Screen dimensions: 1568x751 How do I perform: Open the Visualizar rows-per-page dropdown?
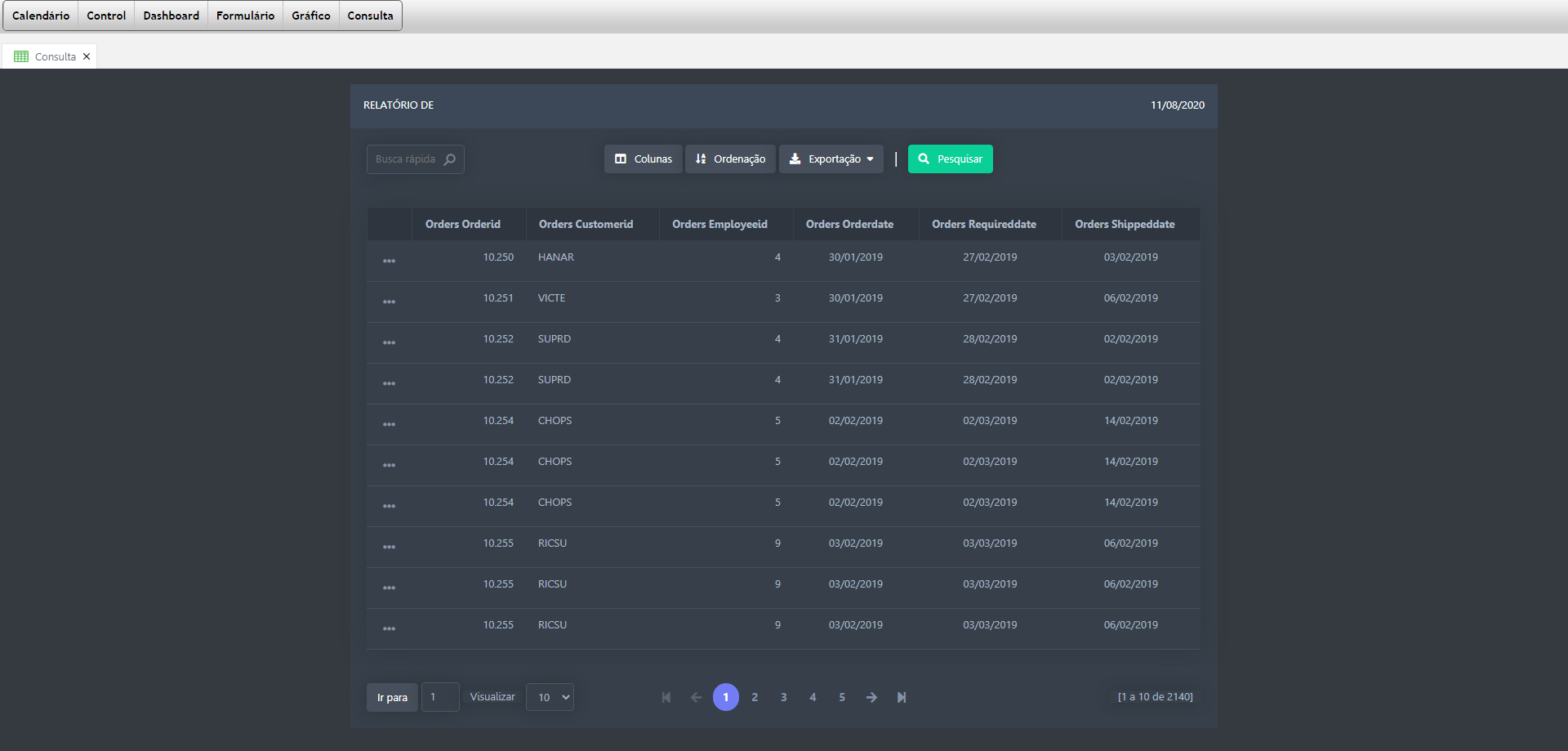(x=550, y=697)
